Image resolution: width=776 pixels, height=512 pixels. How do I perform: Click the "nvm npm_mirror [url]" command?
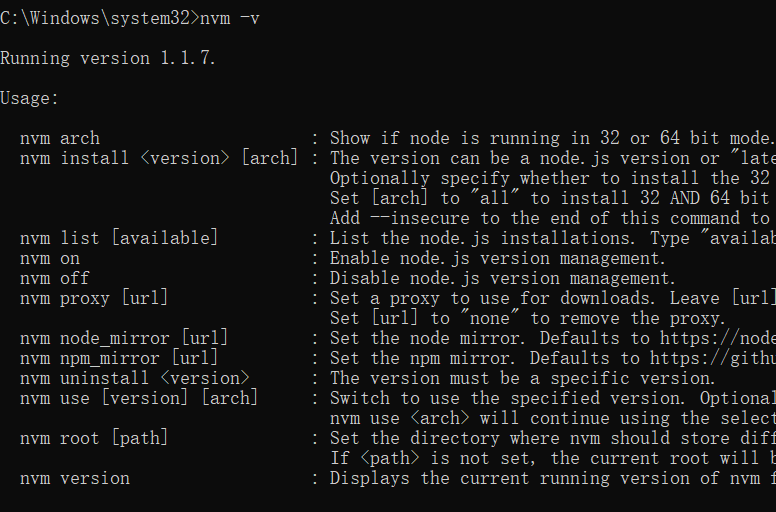(119, 358)
